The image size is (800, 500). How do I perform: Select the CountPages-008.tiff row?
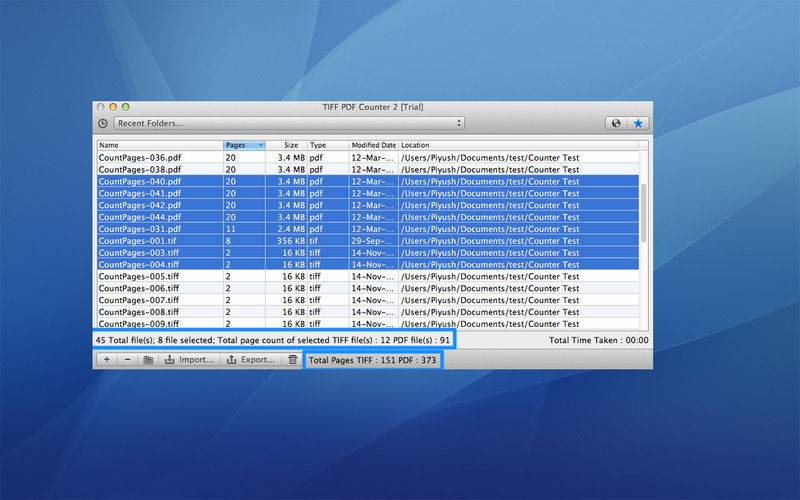click(x=368, y=312)
